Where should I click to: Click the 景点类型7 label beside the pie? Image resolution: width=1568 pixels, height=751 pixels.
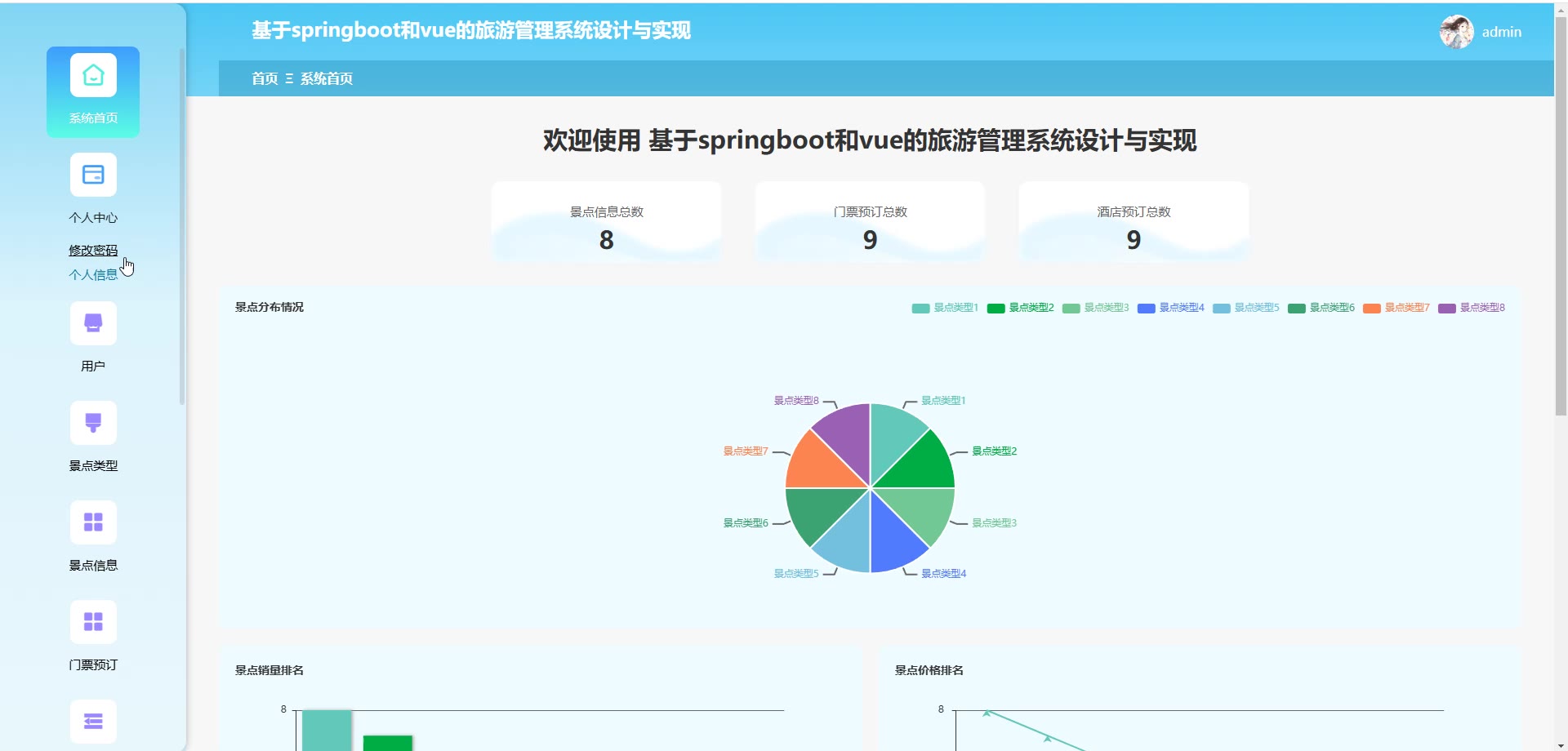pos(746,451)
